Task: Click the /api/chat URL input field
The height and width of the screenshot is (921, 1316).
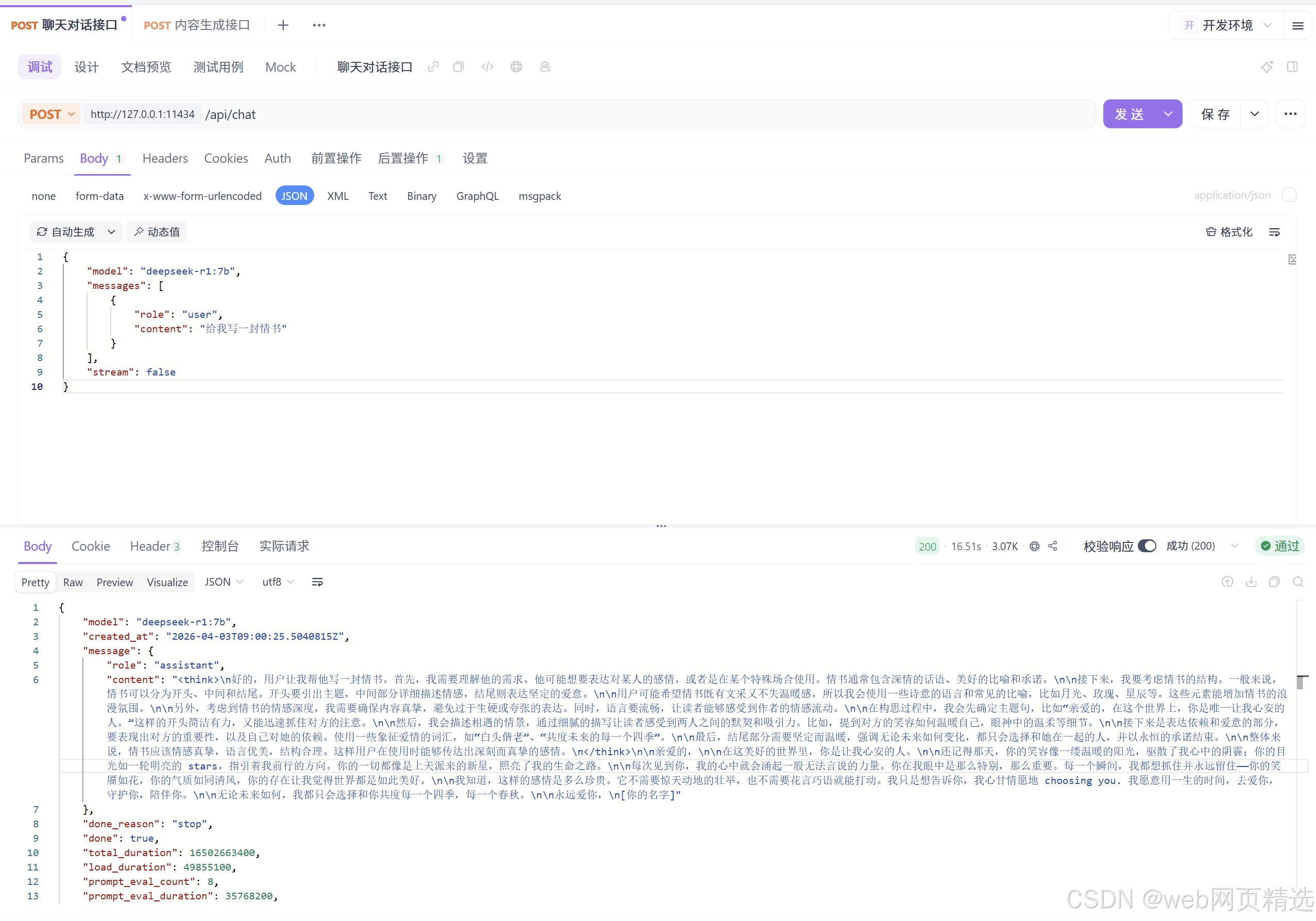Action: click(630, 114)
